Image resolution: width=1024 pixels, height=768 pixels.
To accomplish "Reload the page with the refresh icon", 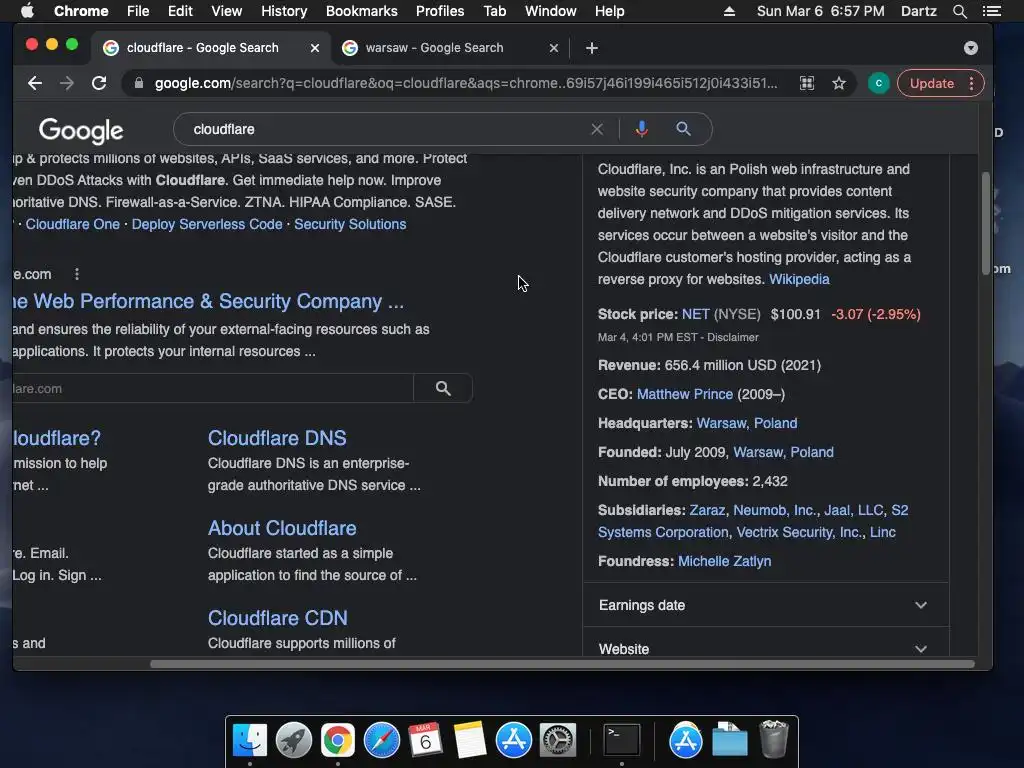I will pos(99,83).
